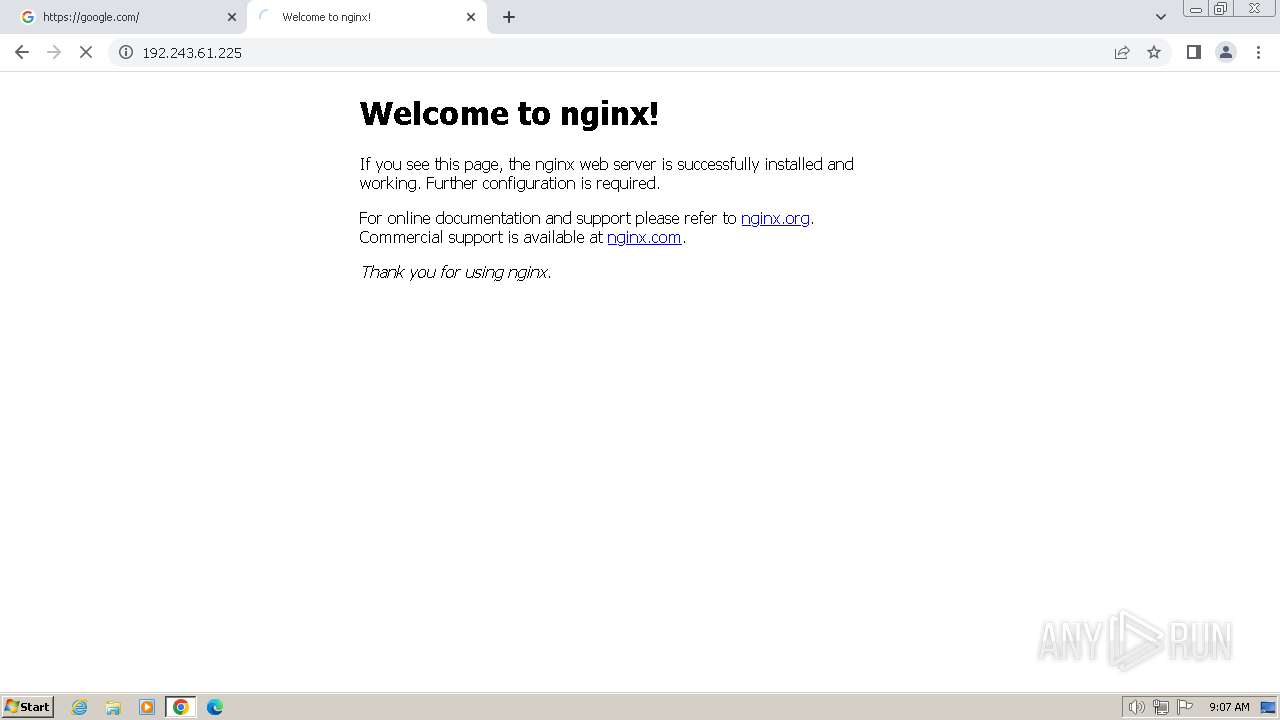Close the google.com tab

click(x=232, y=17)
